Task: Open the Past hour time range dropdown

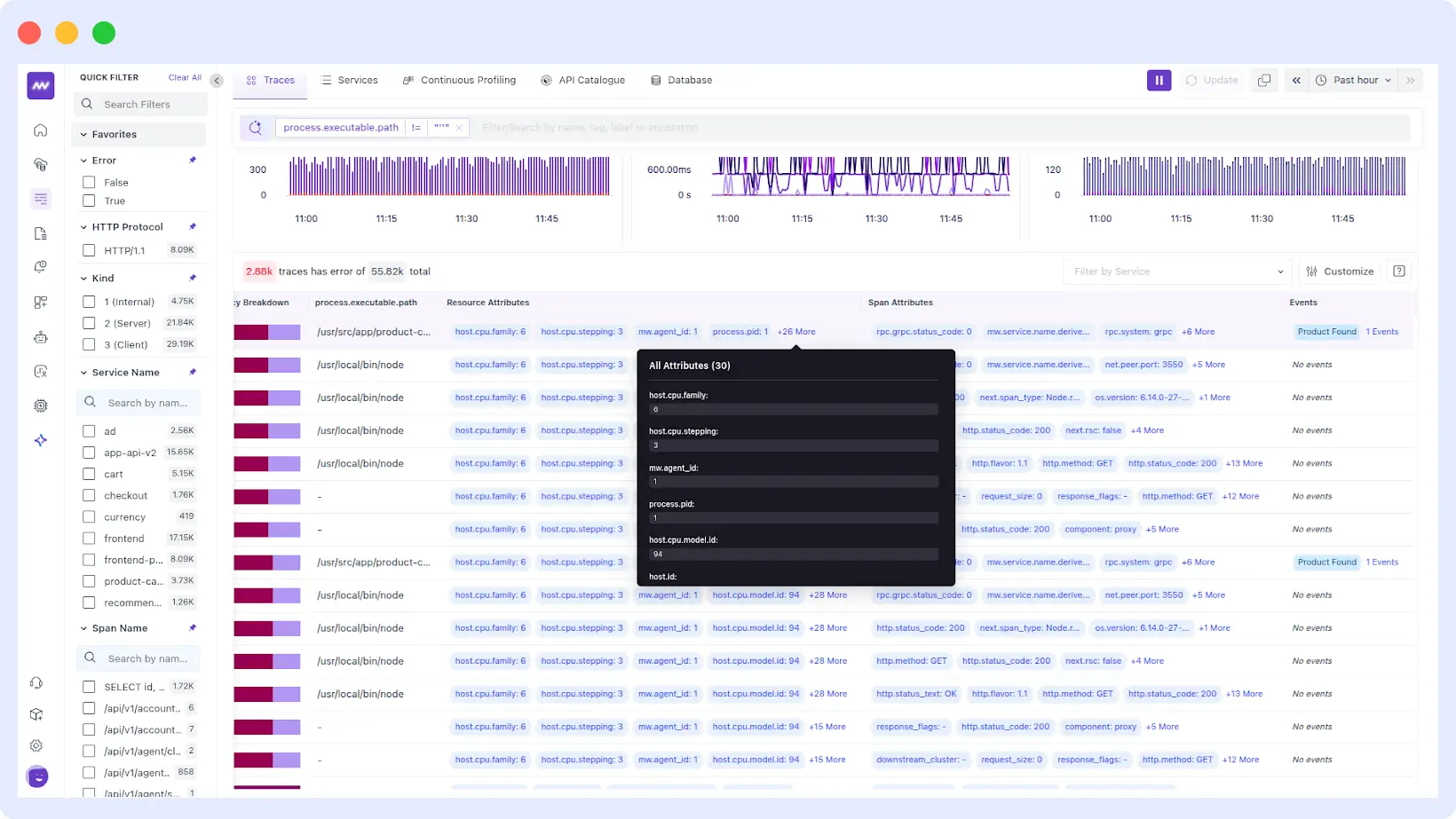Action: point(1354,80)
